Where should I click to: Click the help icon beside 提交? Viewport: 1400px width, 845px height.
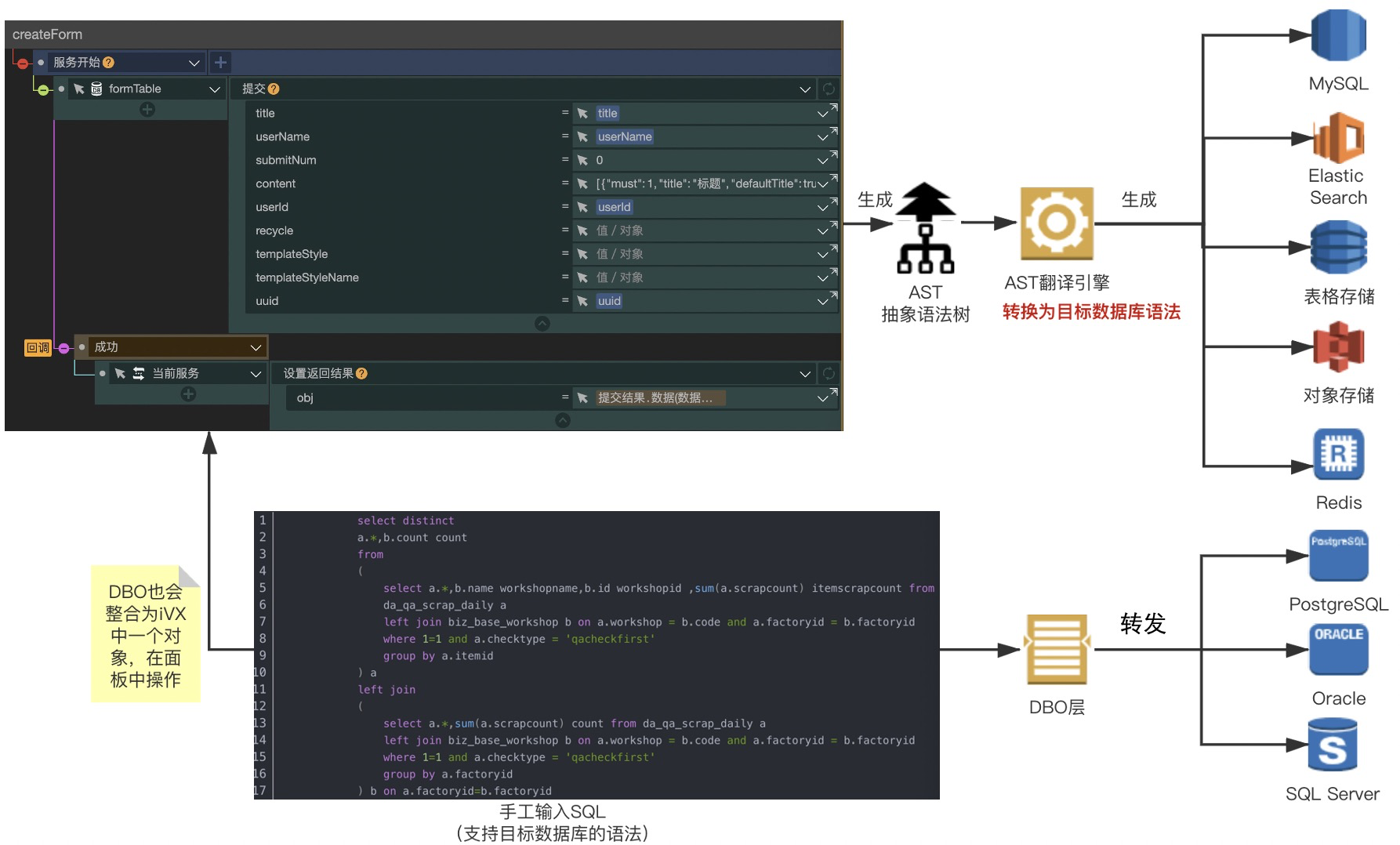tap(274, 89)
